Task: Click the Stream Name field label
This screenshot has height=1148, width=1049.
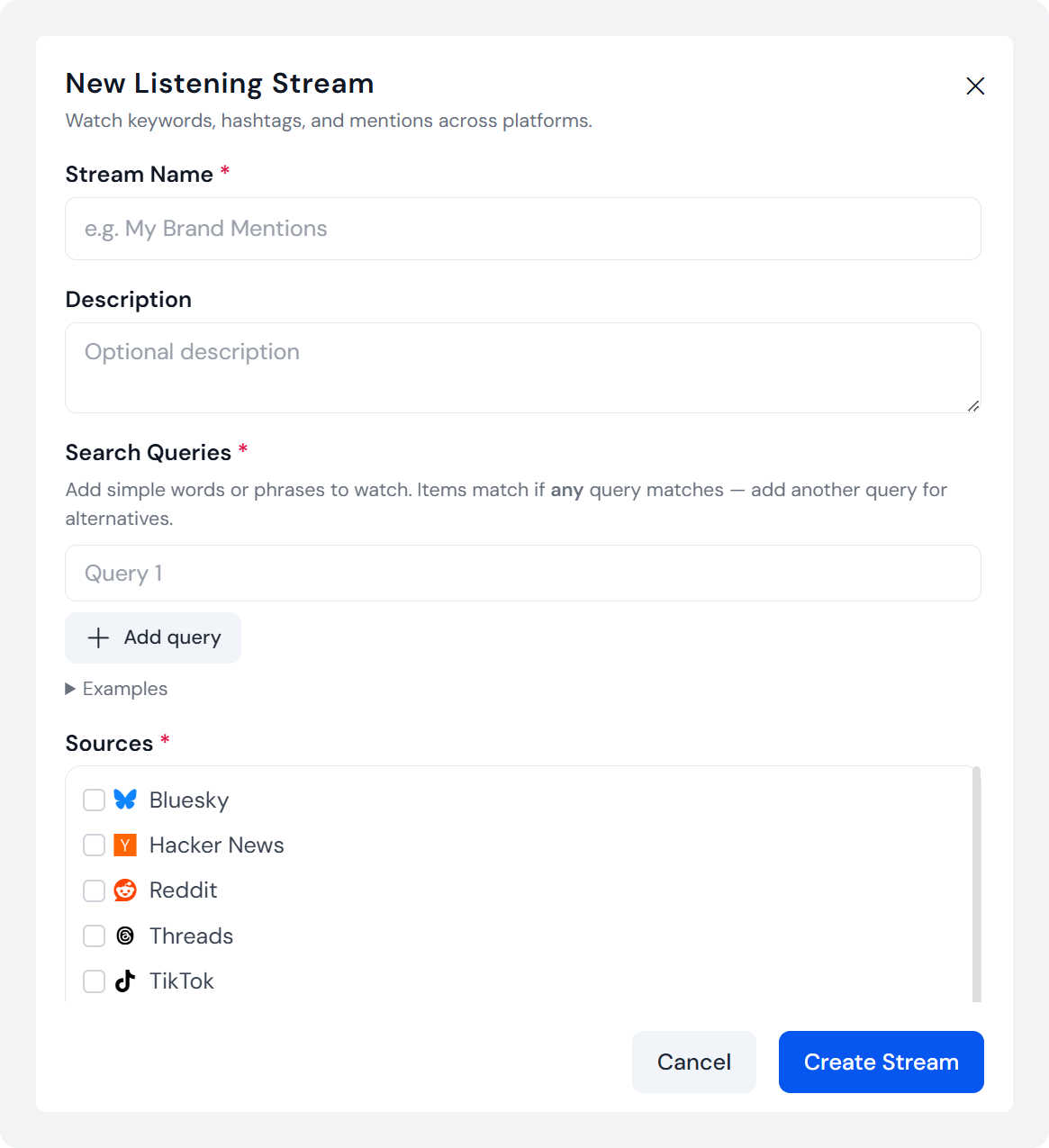Action: pyautogui.click(x=140, y=174)
